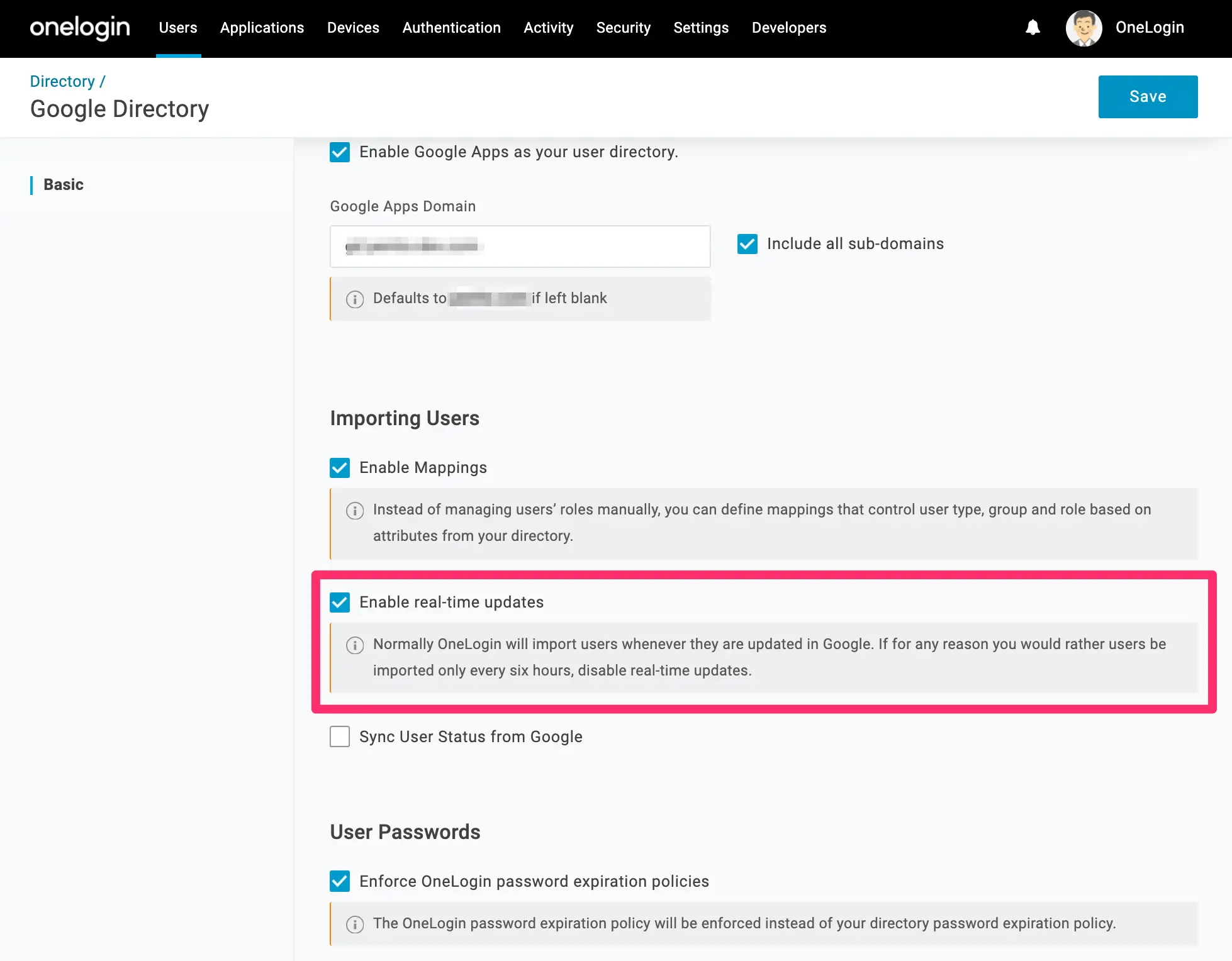Click the Save button
Viewport: 1232px width, 961px height.
click(1148, 97)
